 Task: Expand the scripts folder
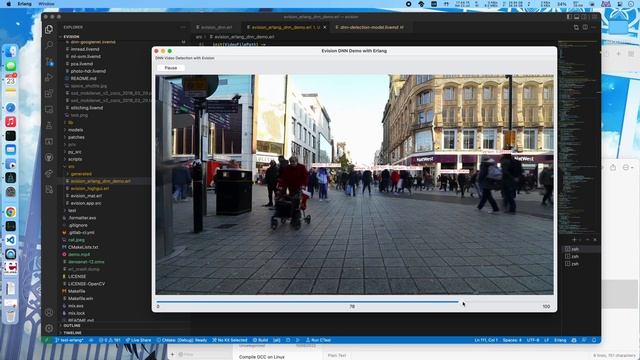tap(75, 159)
